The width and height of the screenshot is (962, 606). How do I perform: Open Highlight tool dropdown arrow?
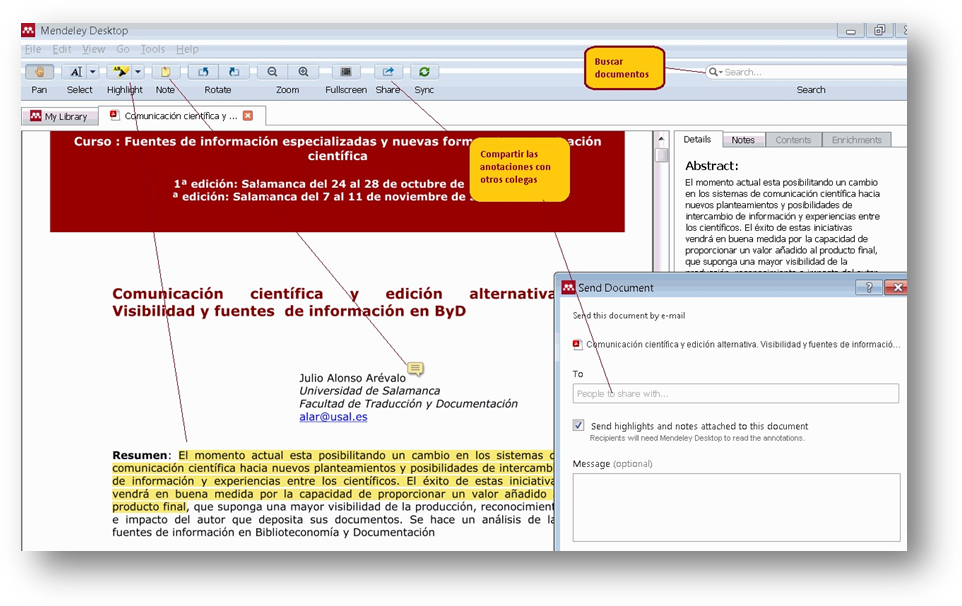tap(138, 72)
